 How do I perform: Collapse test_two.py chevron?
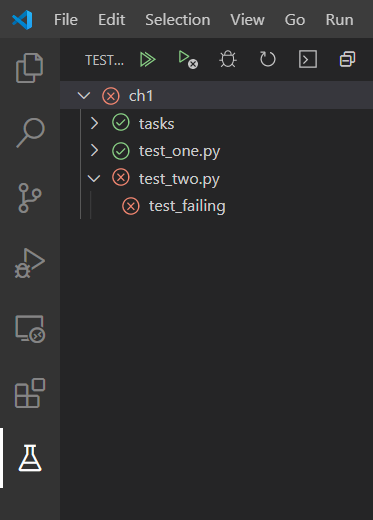point(94,178)
